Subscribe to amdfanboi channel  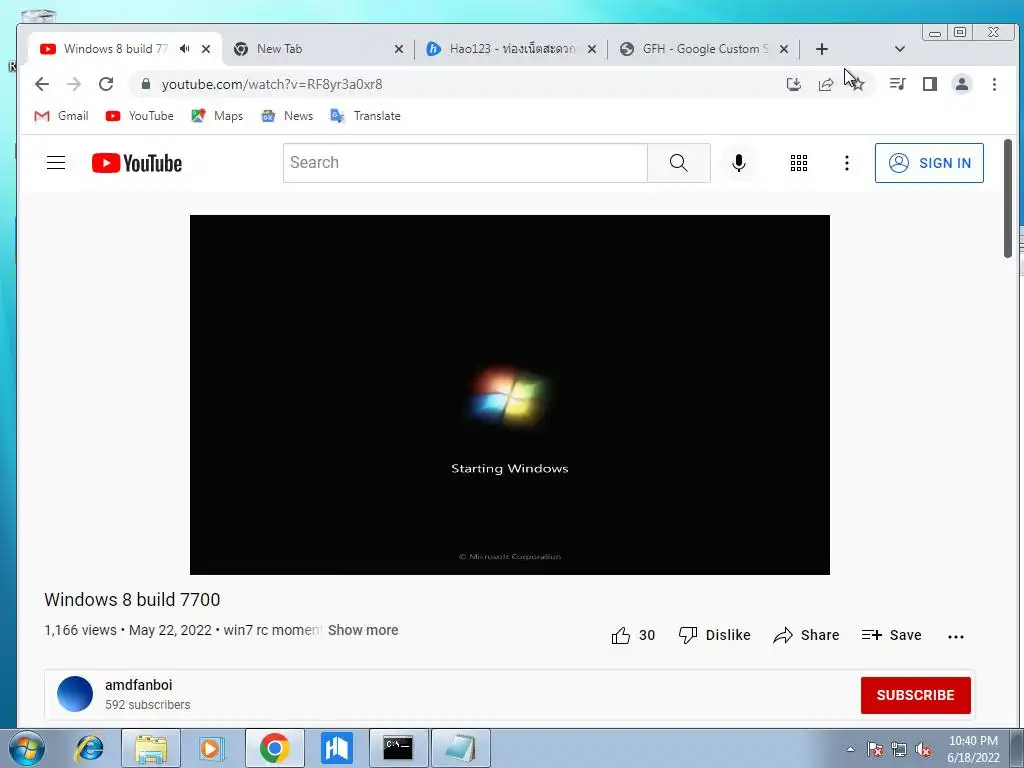[x=915, y=695]
